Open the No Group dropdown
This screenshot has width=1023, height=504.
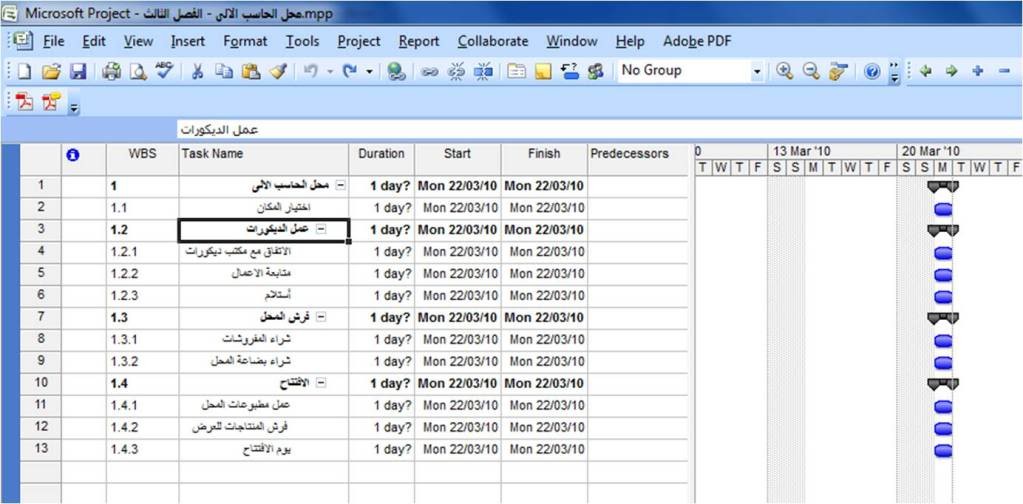pyautogui.click(x=757, y=71)
